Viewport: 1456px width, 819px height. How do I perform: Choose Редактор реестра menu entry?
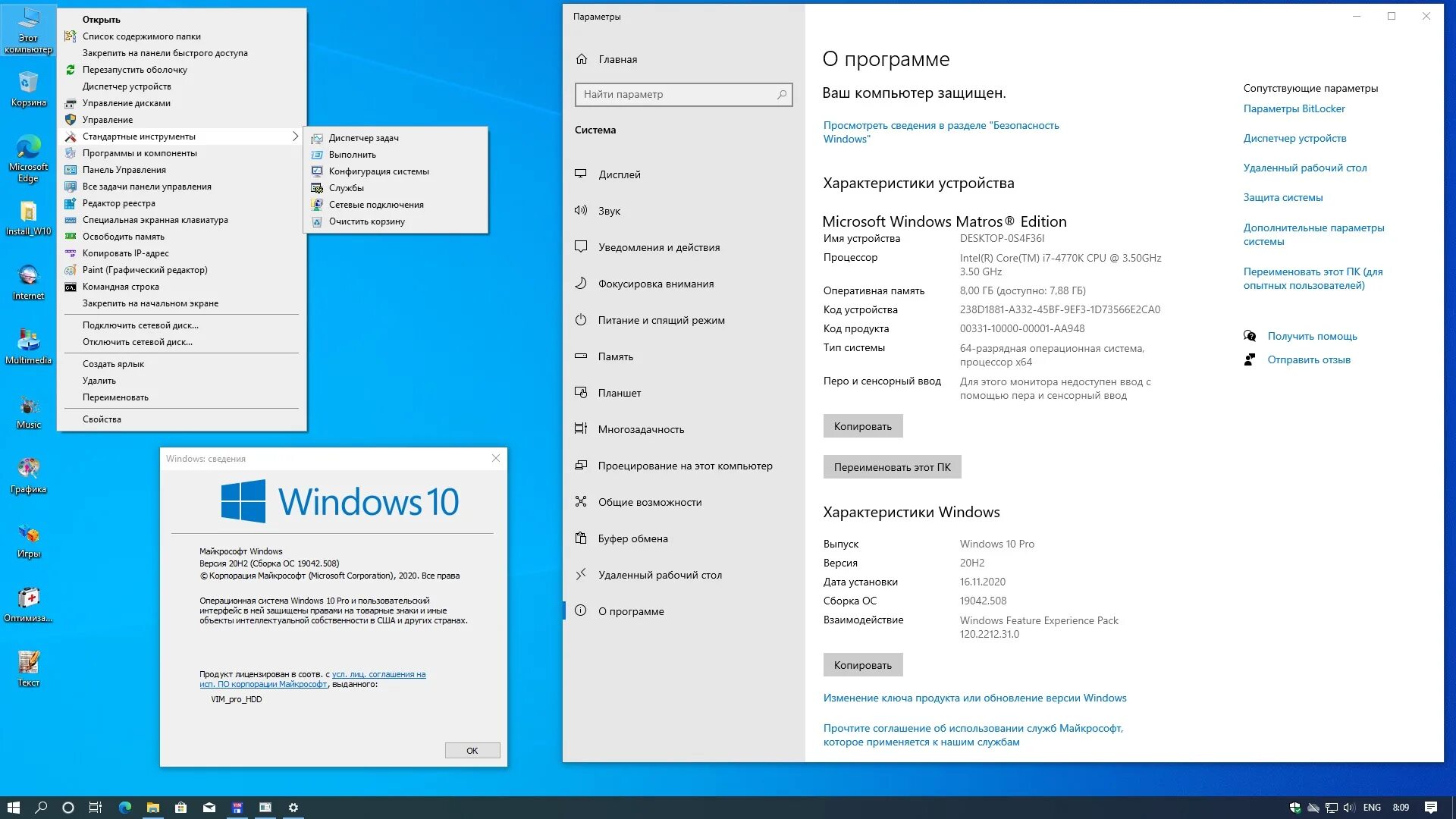(182, 203)
